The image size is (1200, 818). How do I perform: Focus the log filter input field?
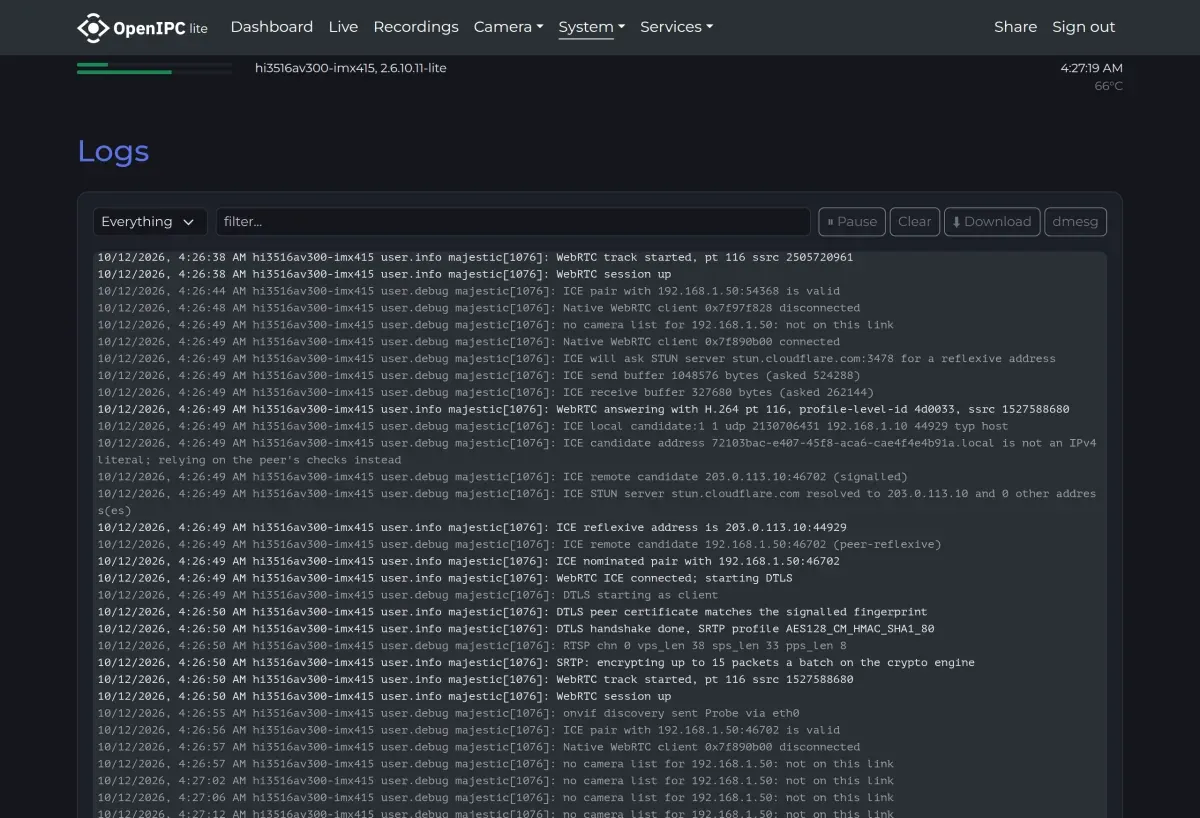coord(513,222)
